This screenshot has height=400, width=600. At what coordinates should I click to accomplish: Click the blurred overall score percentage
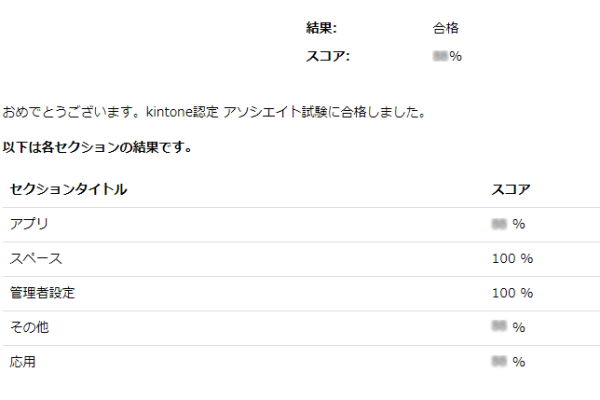447,56
